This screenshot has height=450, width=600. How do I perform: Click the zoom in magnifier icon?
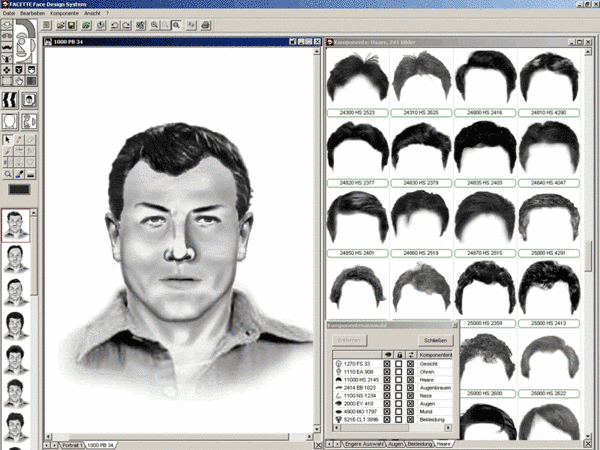pyautogui.click(x=156, y=23)
